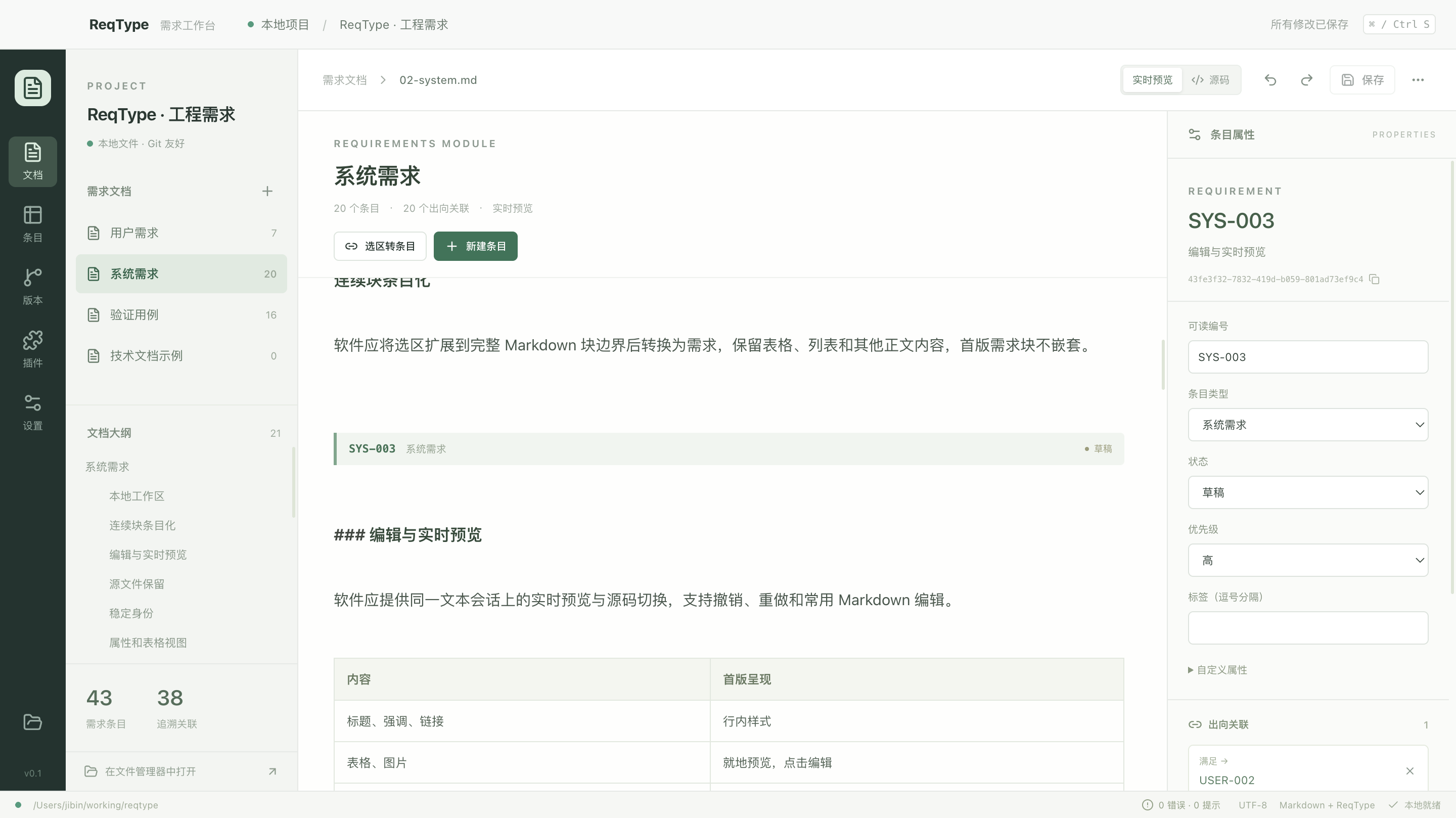Expand the 自定义属性 disclosure

pyautogui.click(x=1217, y=670)
